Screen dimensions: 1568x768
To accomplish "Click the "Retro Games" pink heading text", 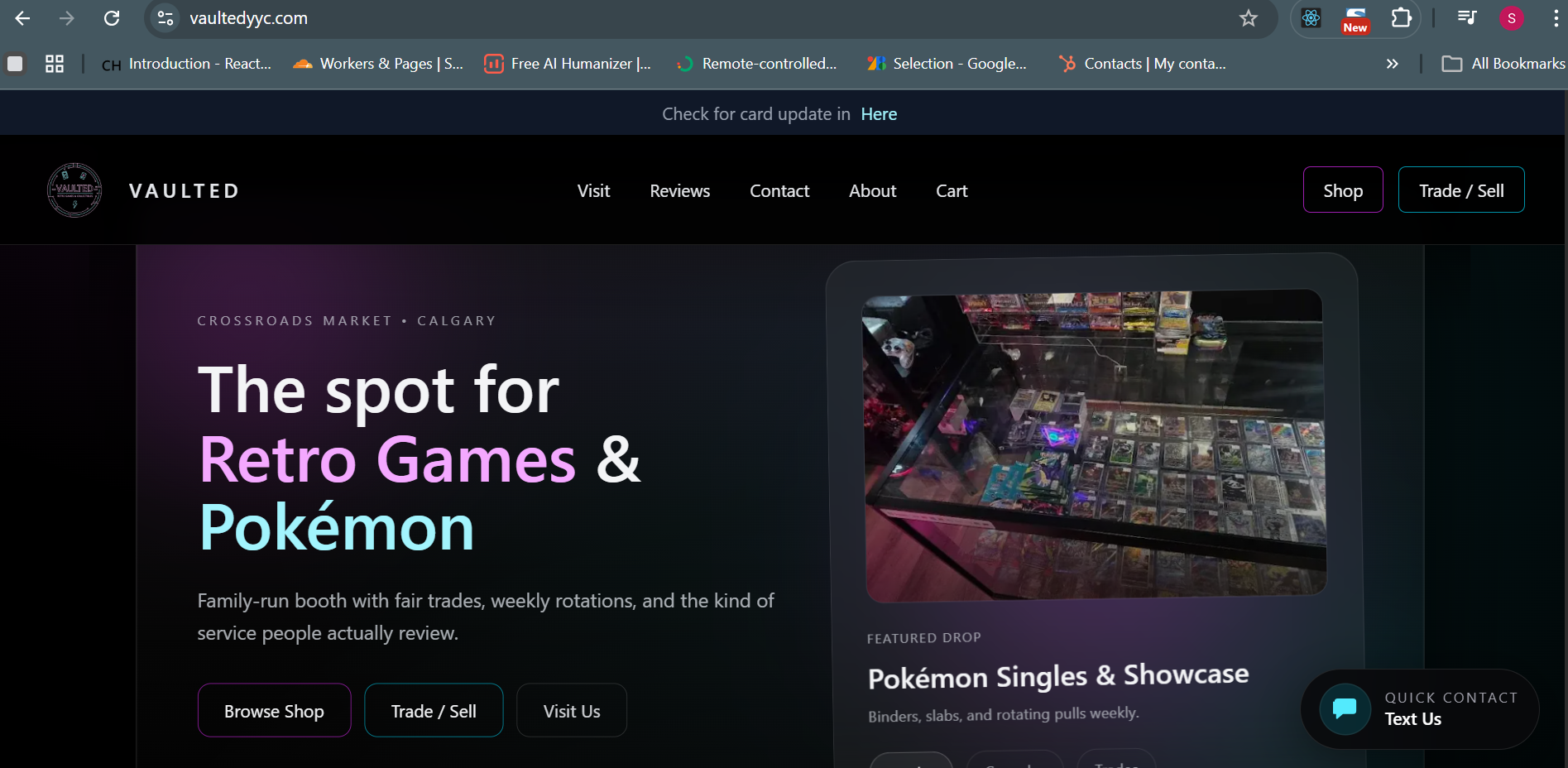I will [387, 459].
